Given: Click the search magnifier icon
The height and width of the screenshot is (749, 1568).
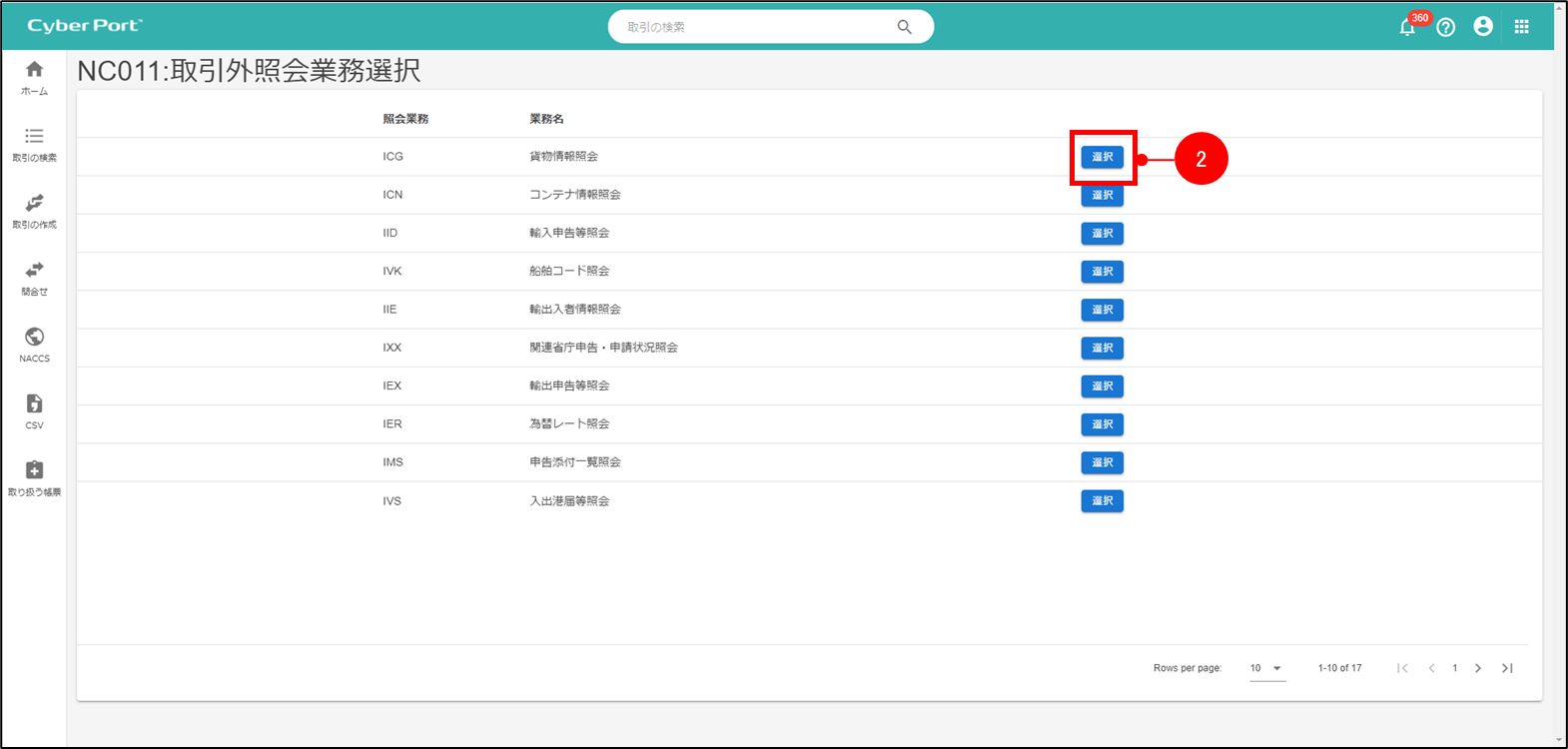Looking at the screenshot, I should (904, 27).
